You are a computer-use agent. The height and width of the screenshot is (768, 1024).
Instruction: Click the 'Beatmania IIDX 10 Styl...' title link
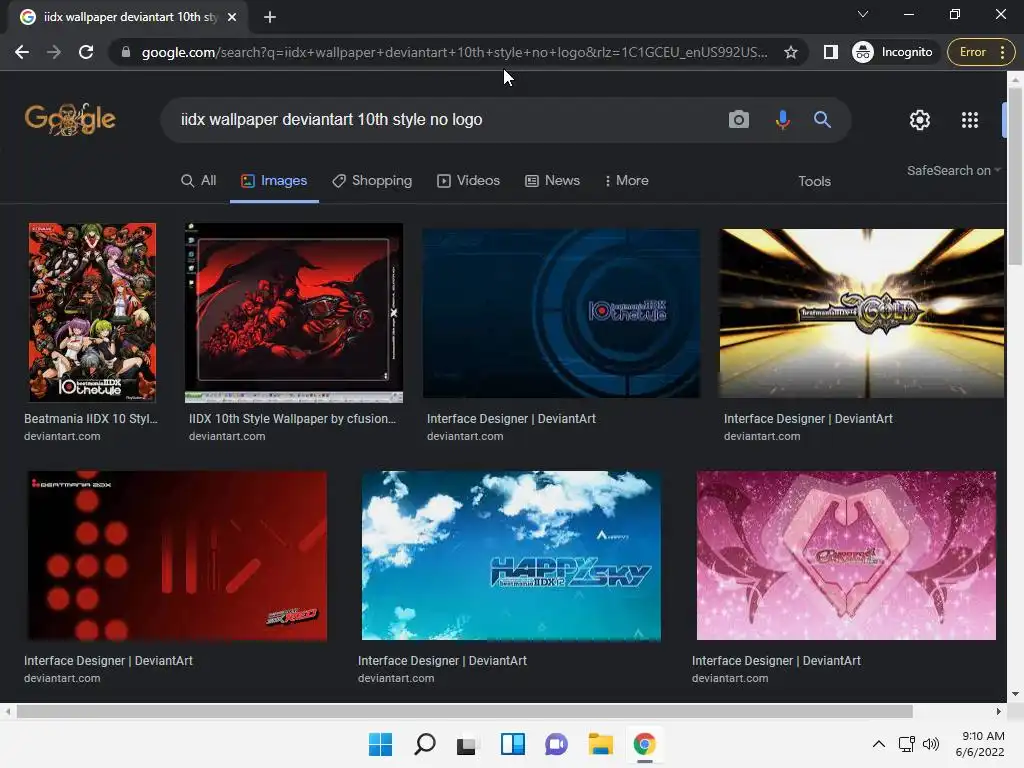[x=91, y=419]
